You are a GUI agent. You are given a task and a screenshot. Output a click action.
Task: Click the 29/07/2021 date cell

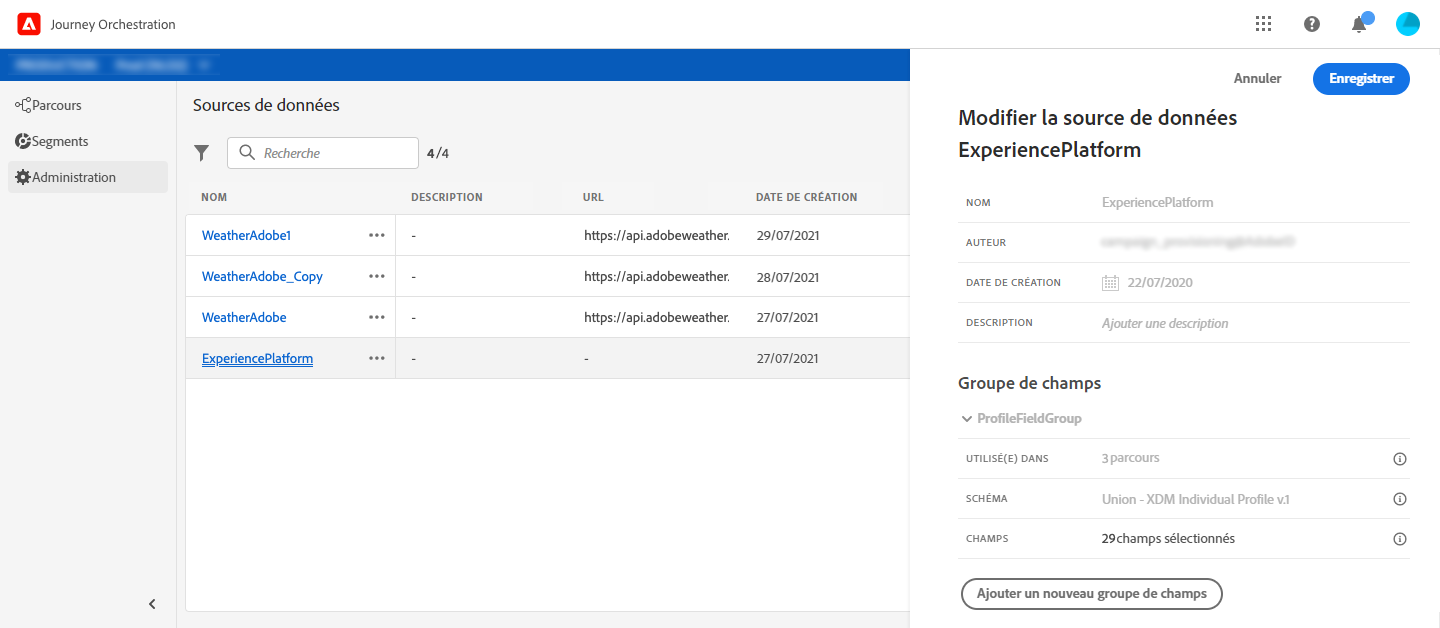pos(787,235)
